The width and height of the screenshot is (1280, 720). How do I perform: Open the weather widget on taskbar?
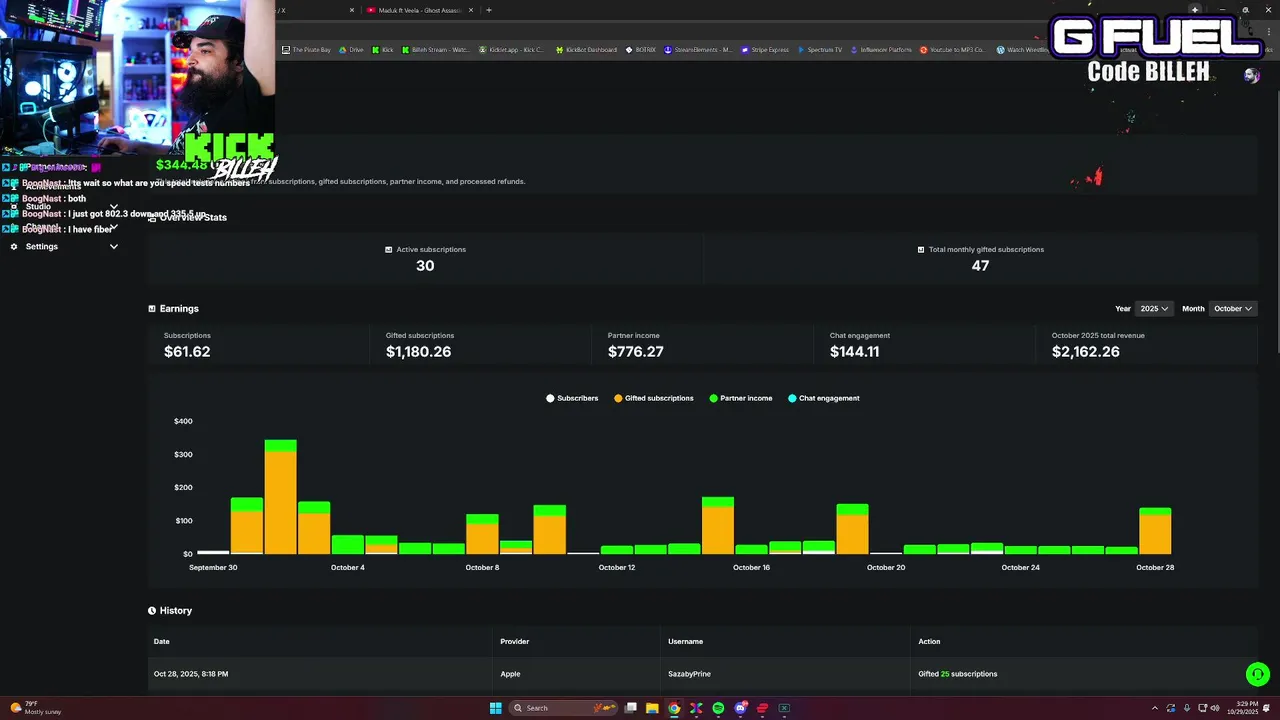point(36,708)
